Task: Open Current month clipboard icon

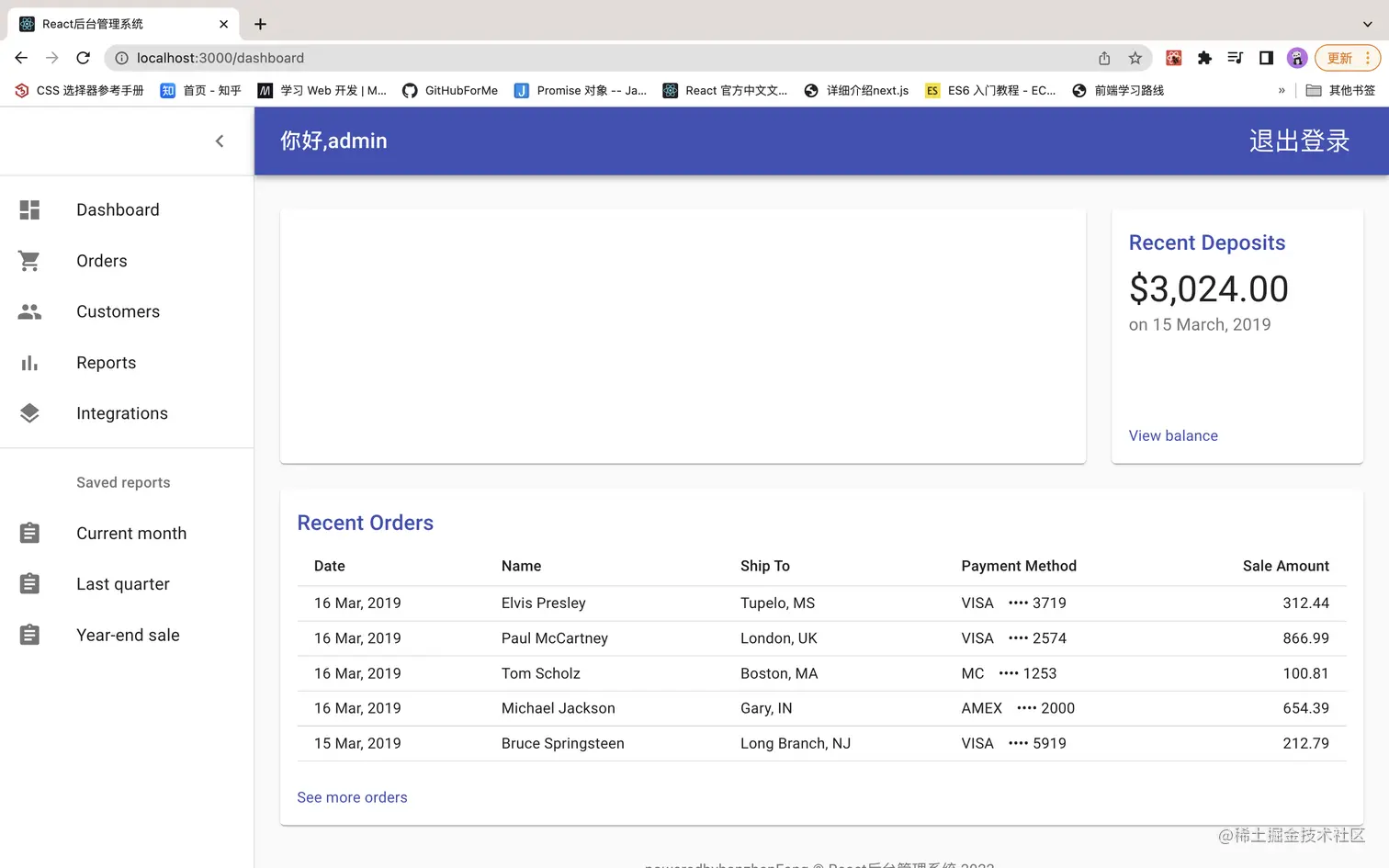Action: (x=29, y=533)
